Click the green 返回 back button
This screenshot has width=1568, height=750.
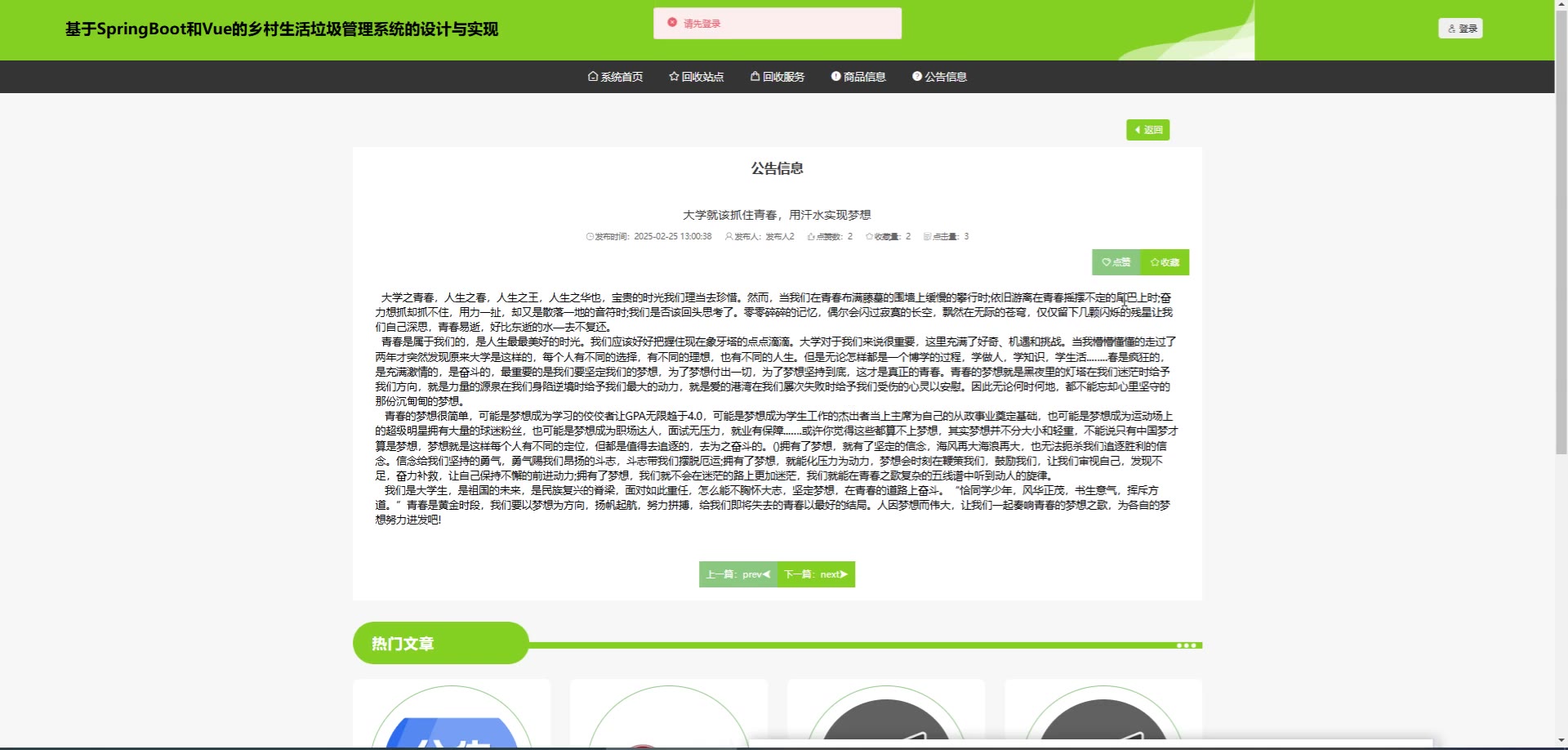click(x=1147, y=130)
